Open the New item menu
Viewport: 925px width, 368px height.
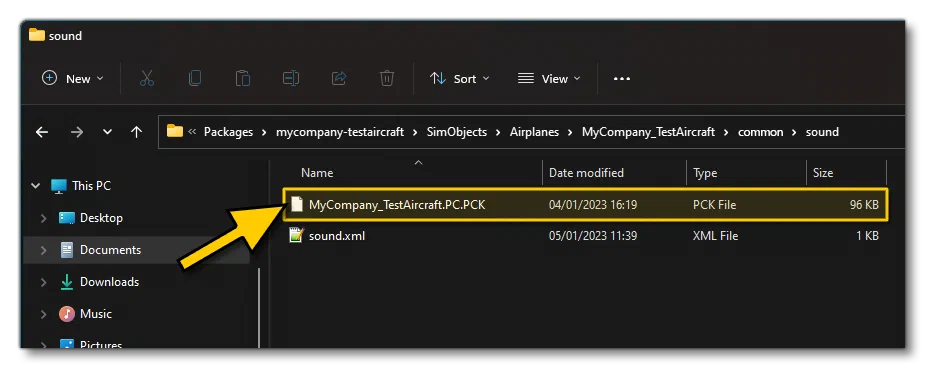(x=73, y=78)
